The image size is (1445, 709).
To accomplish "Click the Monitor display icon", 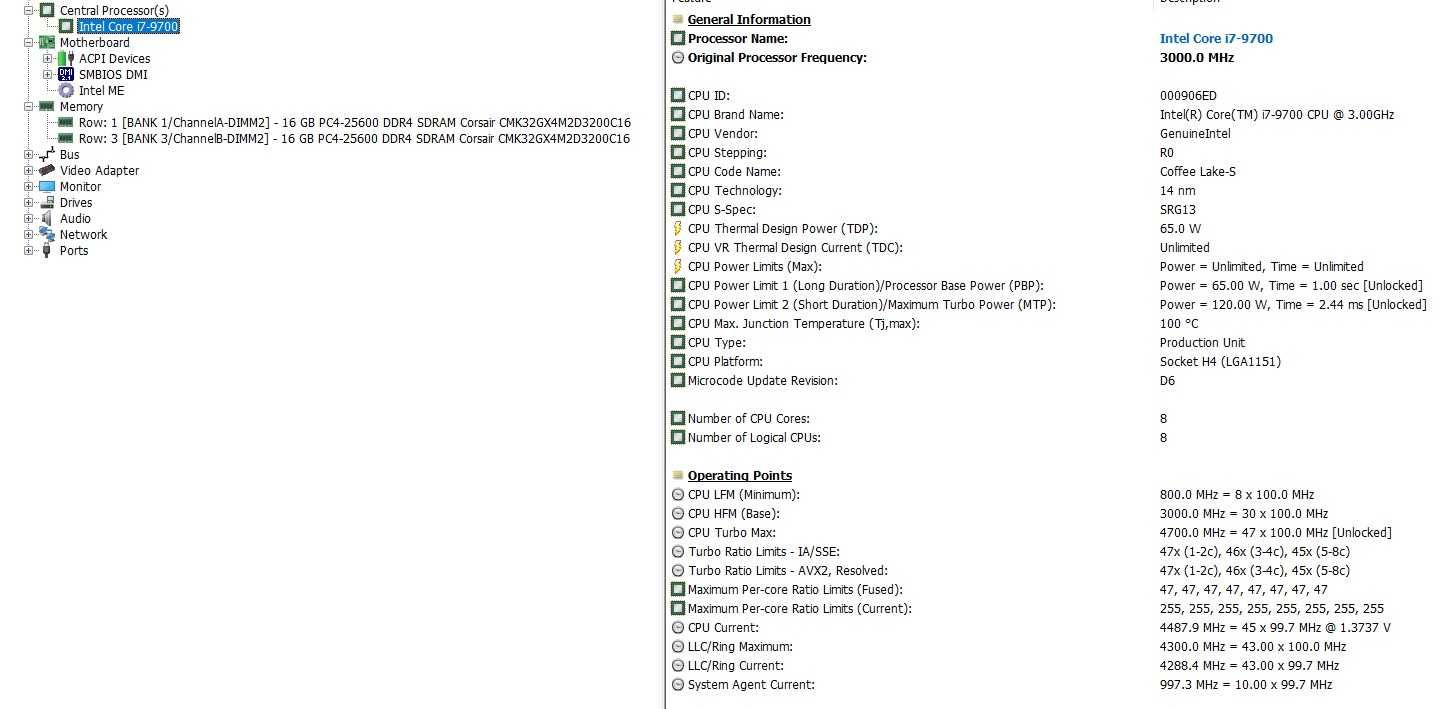I will [x=46, y=186].
